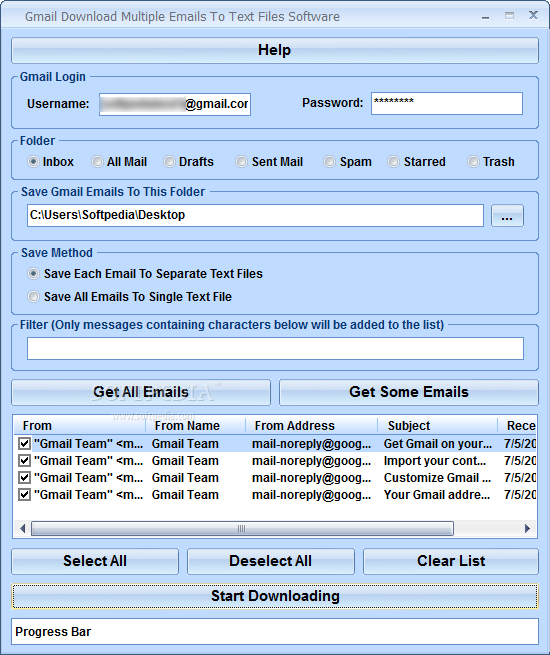Click the horizontal scrollbar thumb
This screenshot has height=655, width=550.
(x=242, y=529)
